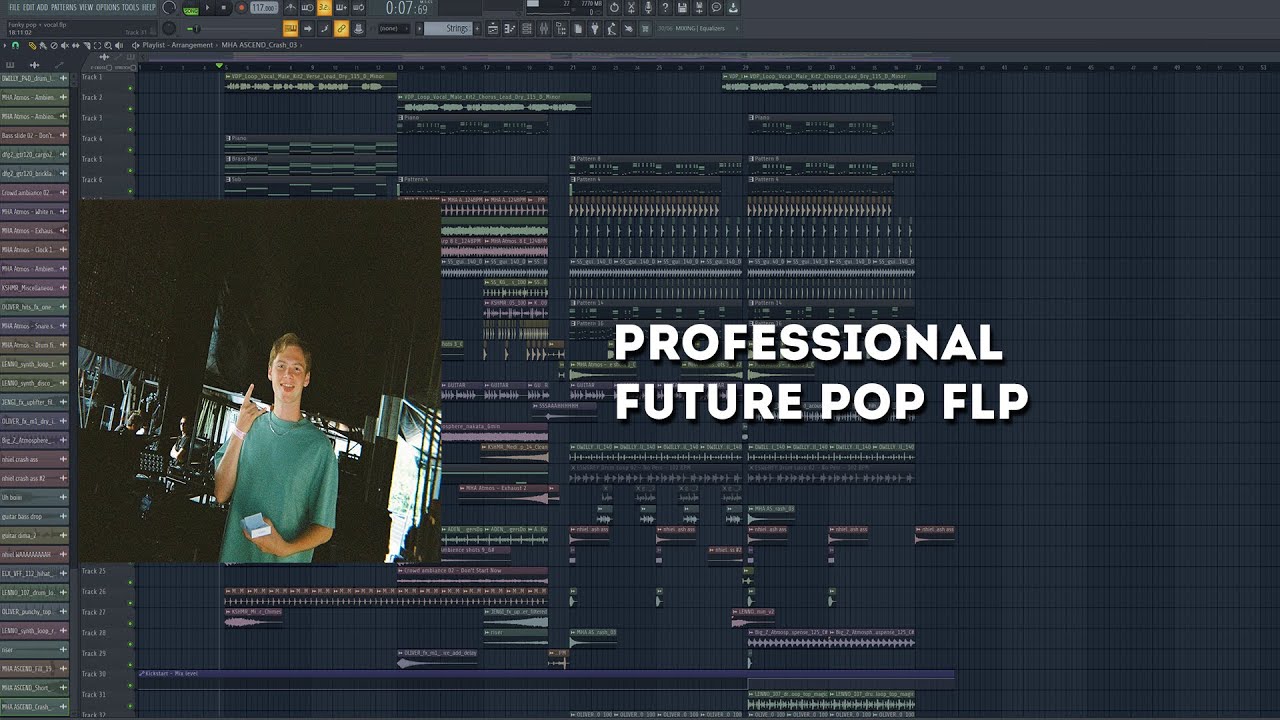Toggle the loop recording icon

click(358, 7)
